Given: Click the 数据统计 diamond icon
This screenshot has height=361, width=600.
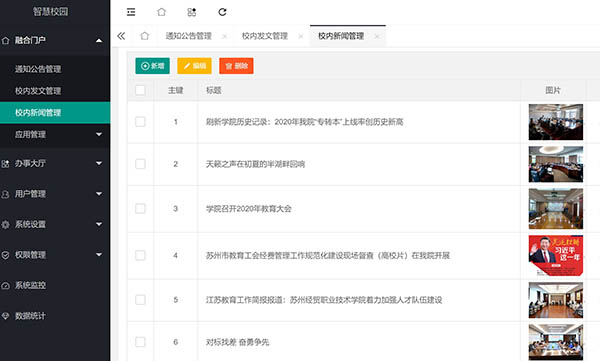Looking at the screenshot, I should point(5,316).
